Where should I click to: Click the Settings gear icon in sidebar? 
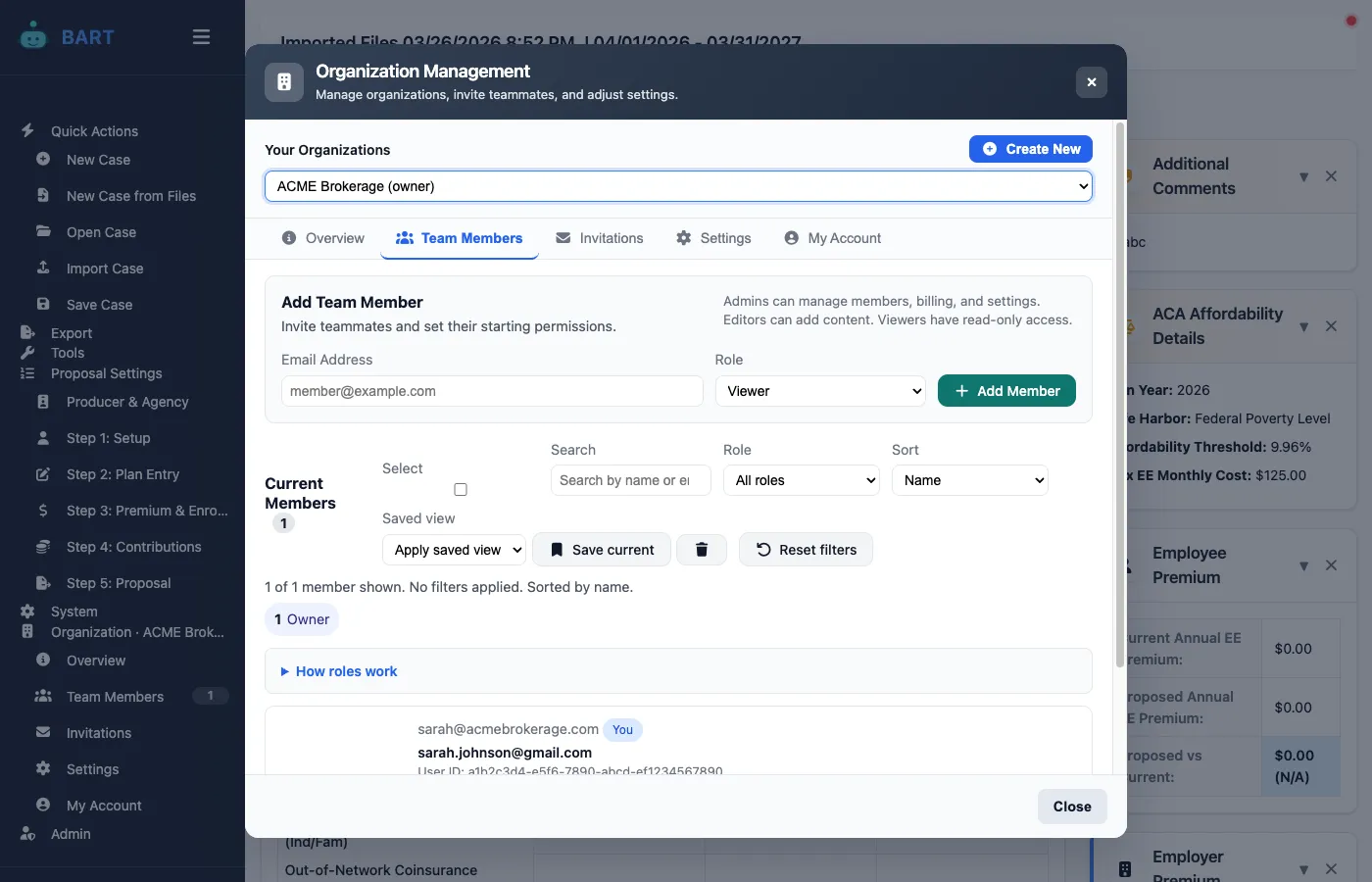(x=43, y=768)
